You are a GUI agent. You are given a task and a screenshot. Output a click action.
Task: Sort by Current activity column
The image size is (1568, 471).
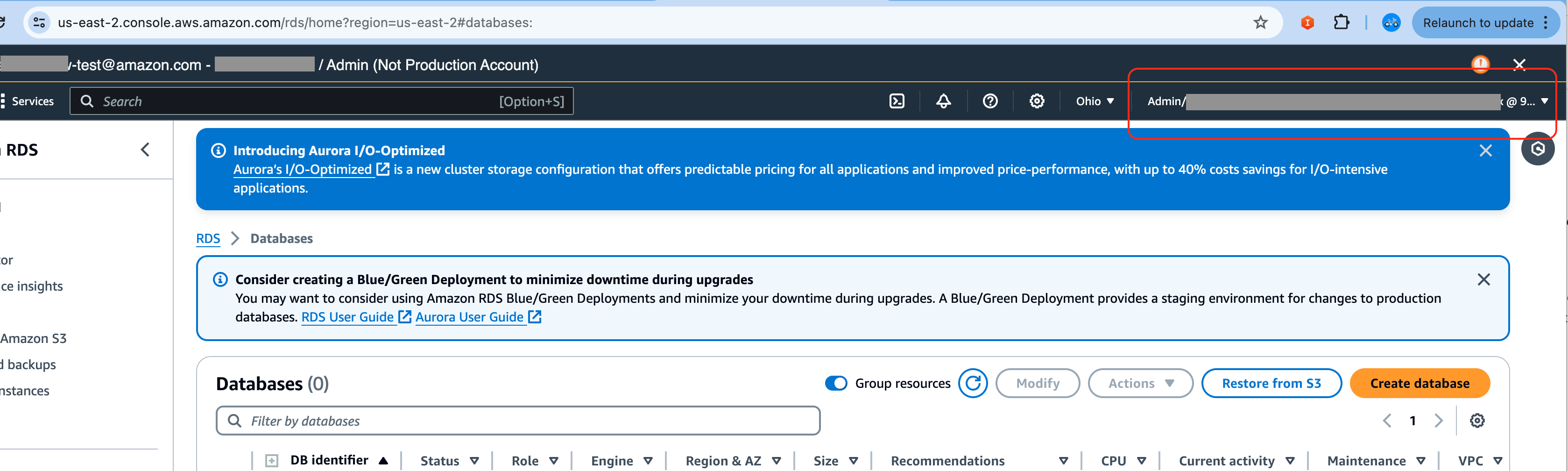coord(1236,461)
